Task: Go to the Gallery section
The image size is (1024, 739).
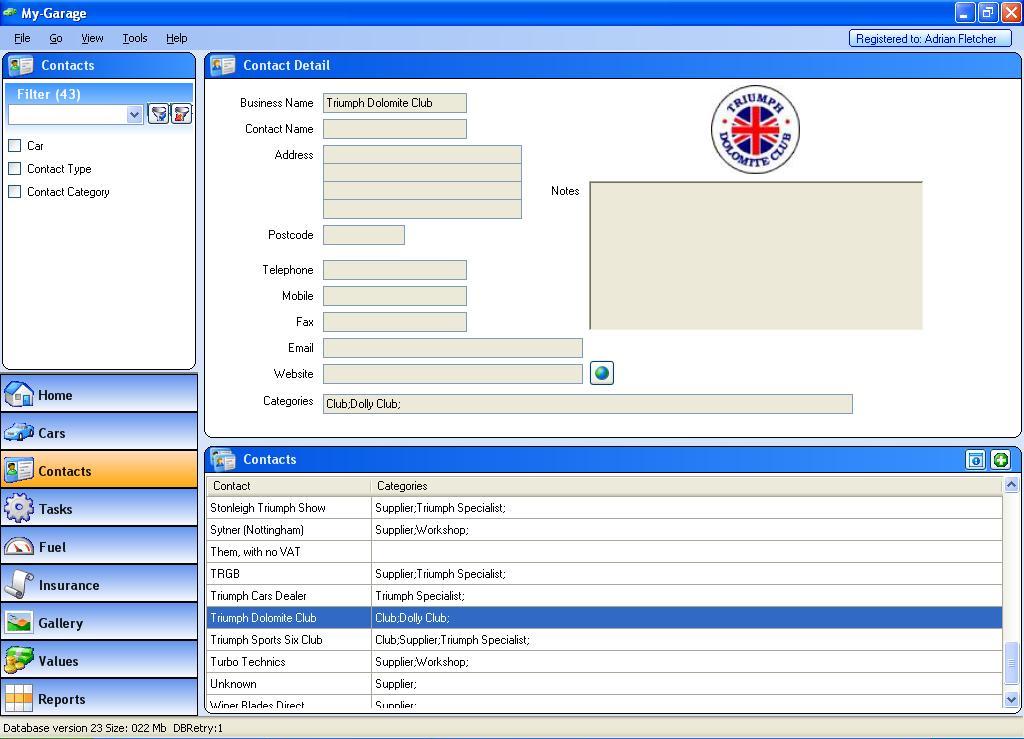Action: click(x=99, y=623)
